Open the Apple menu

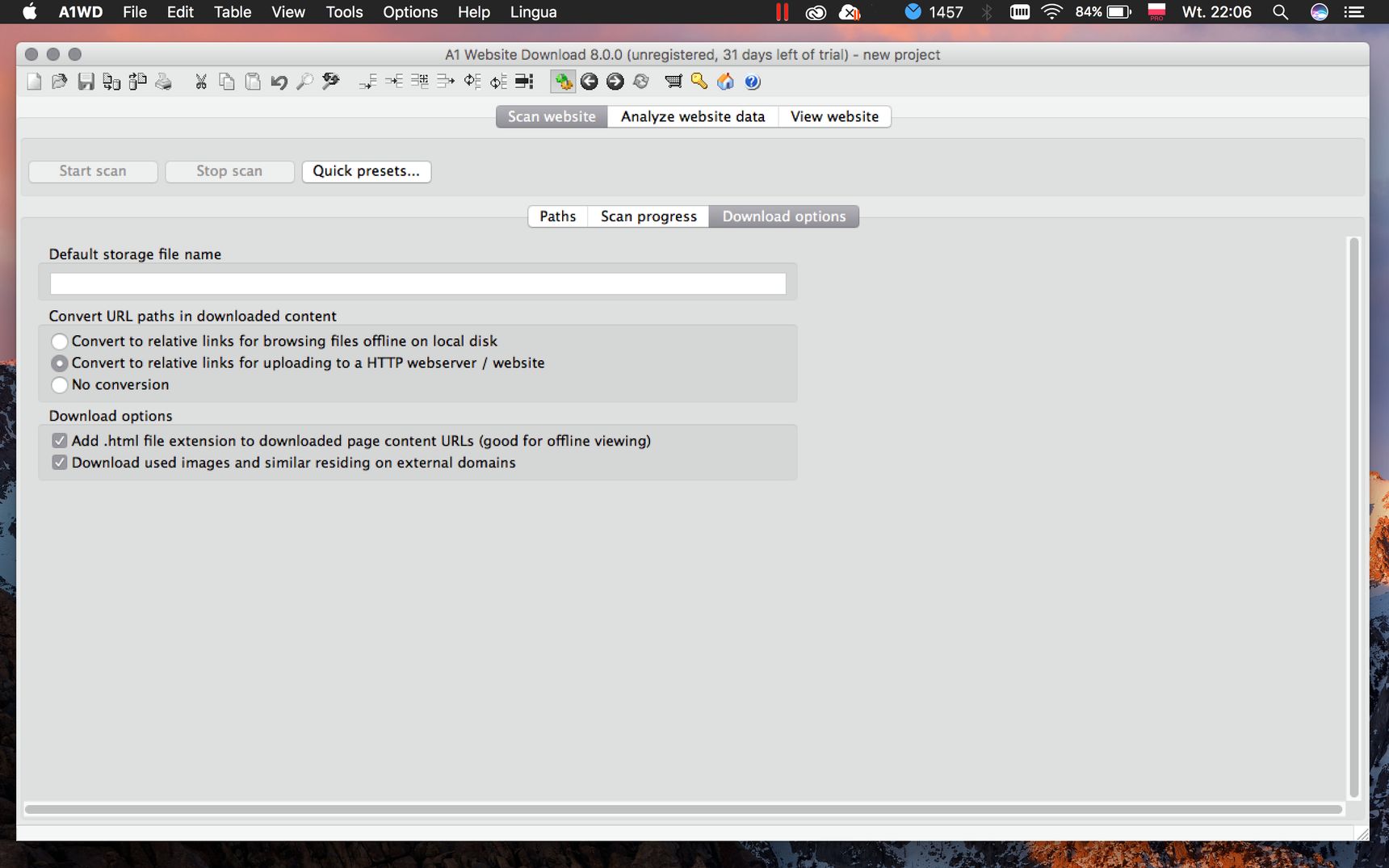pos(29,12)
